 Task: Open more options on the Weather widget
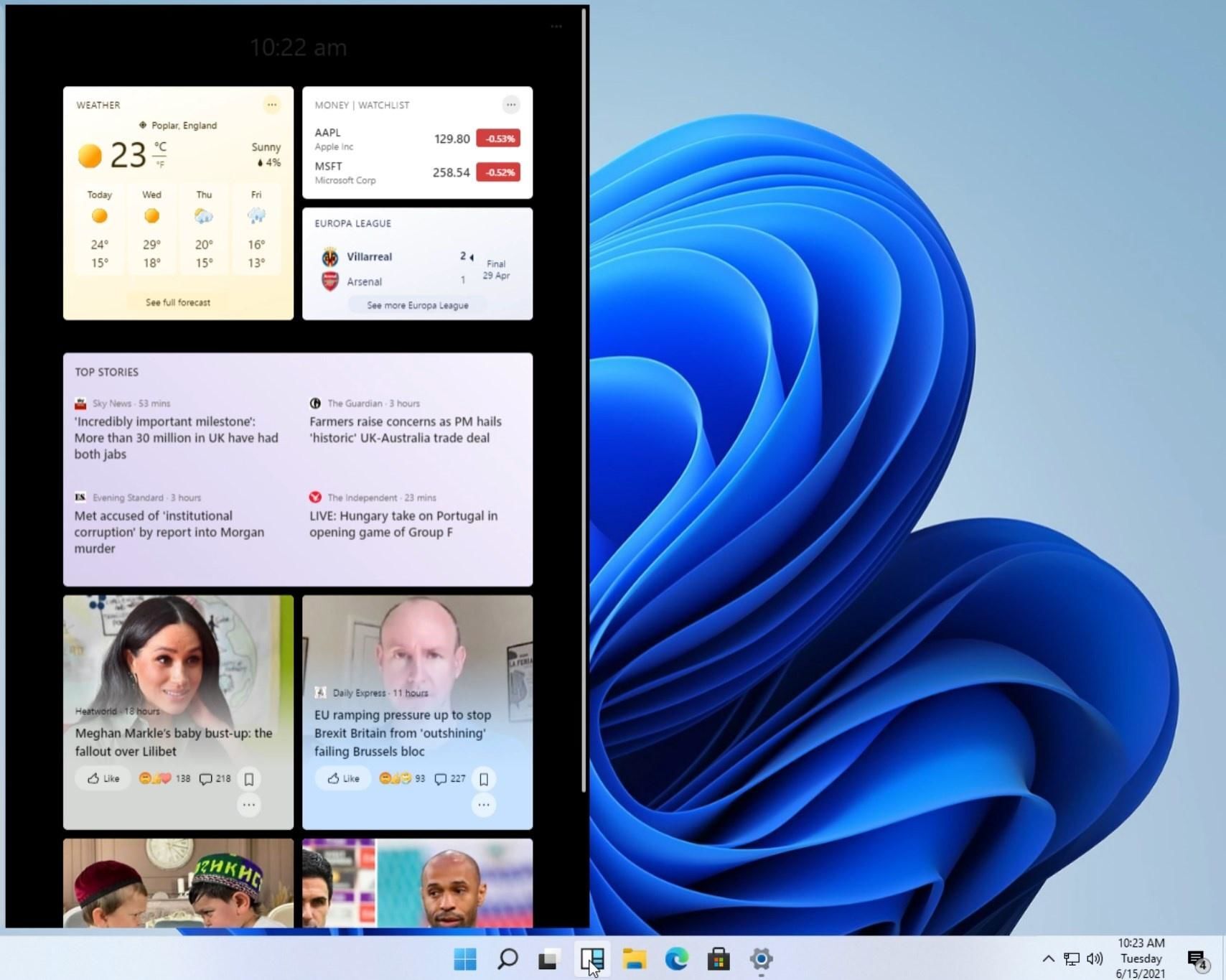[272, 105]
